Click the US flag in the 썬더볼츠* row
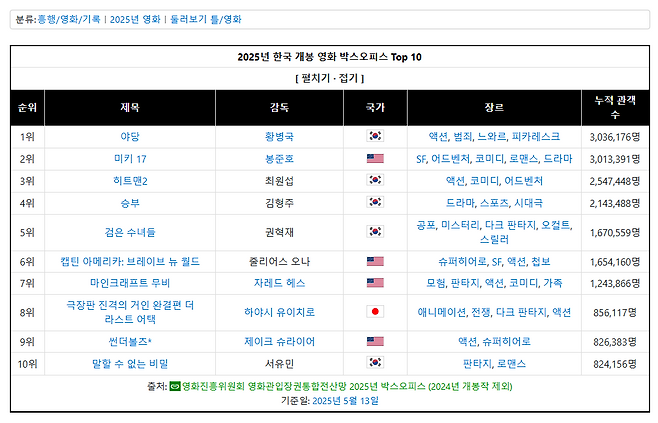Screen dimensions: 658x423 pos(375,341)
